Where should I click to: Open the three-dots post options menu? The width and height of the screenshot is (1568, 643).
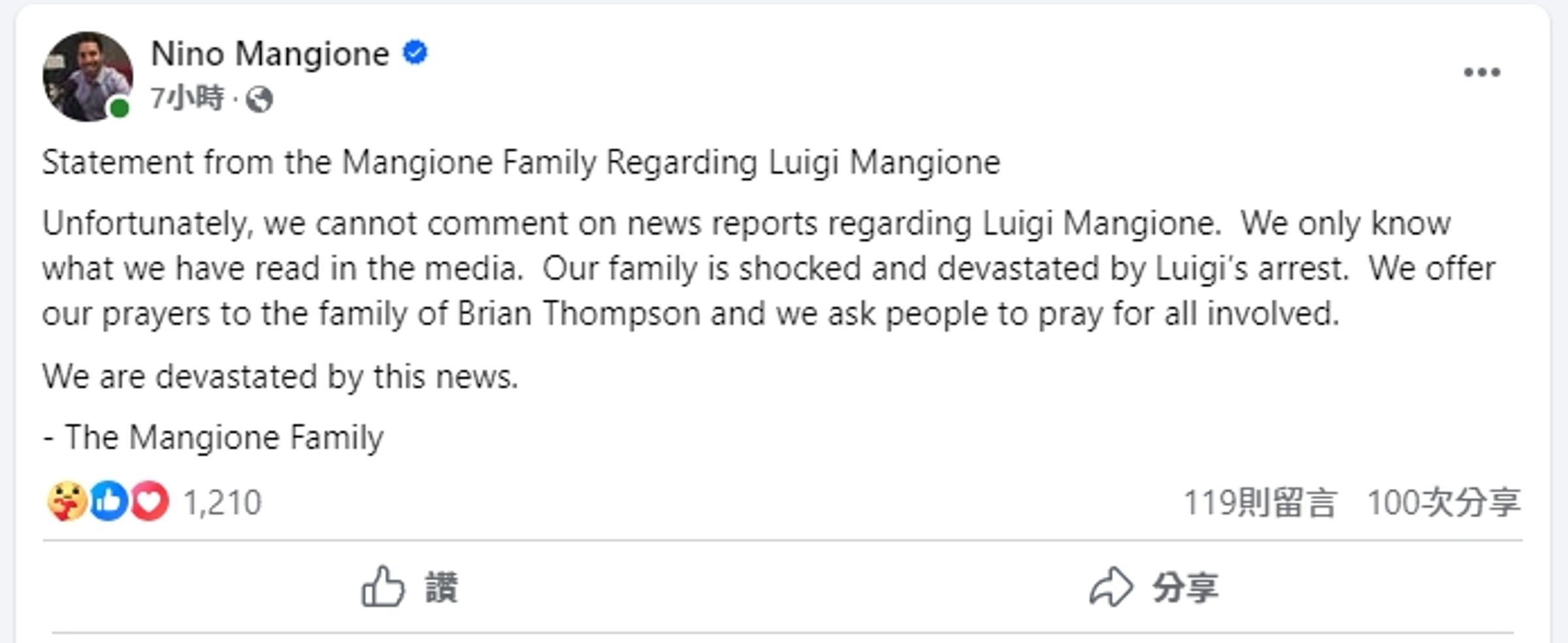[1482, 72]
